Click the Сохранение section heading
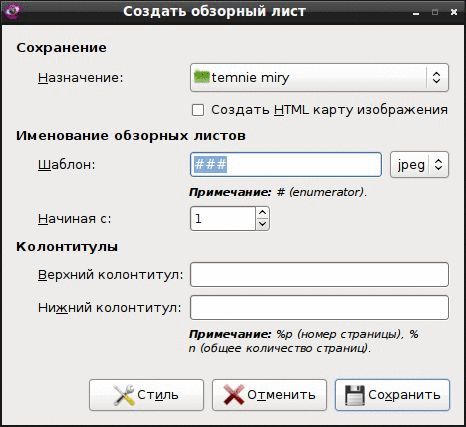 pos(62,48)
